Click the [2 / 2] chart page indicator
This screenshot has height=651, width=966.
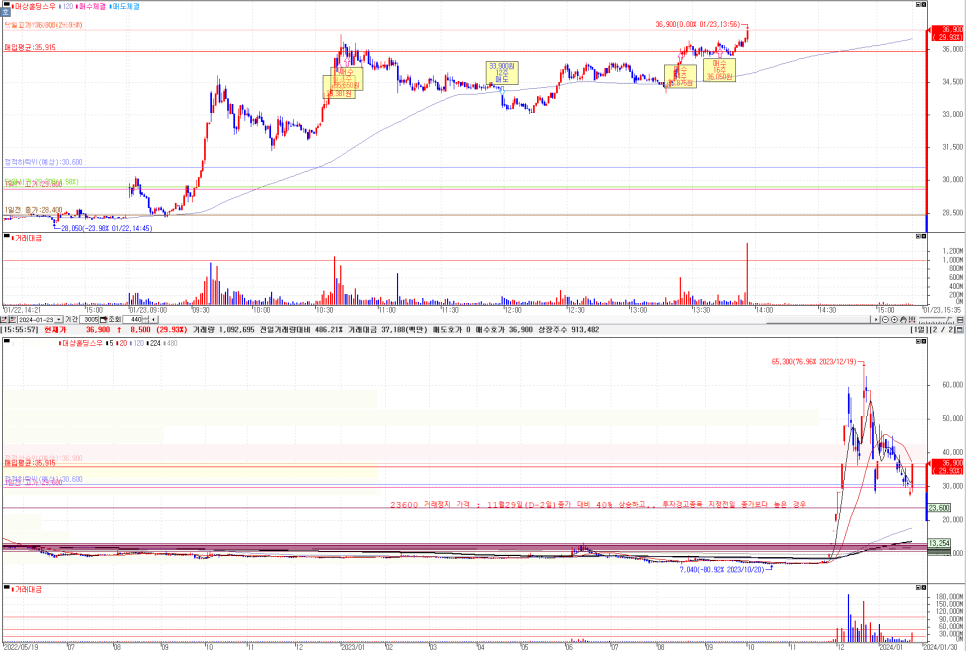(940, 329)
